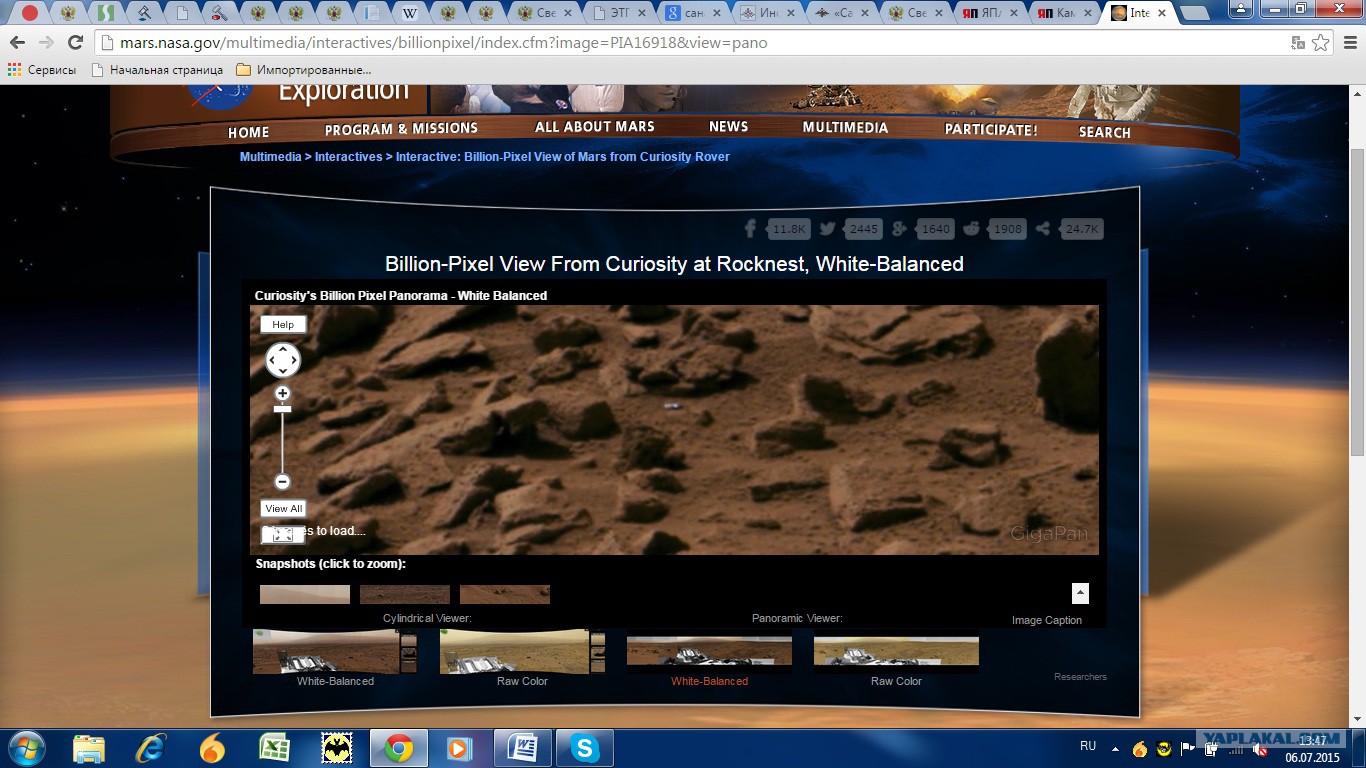
Task: Click the RU language indicator
Action: 1088,746
